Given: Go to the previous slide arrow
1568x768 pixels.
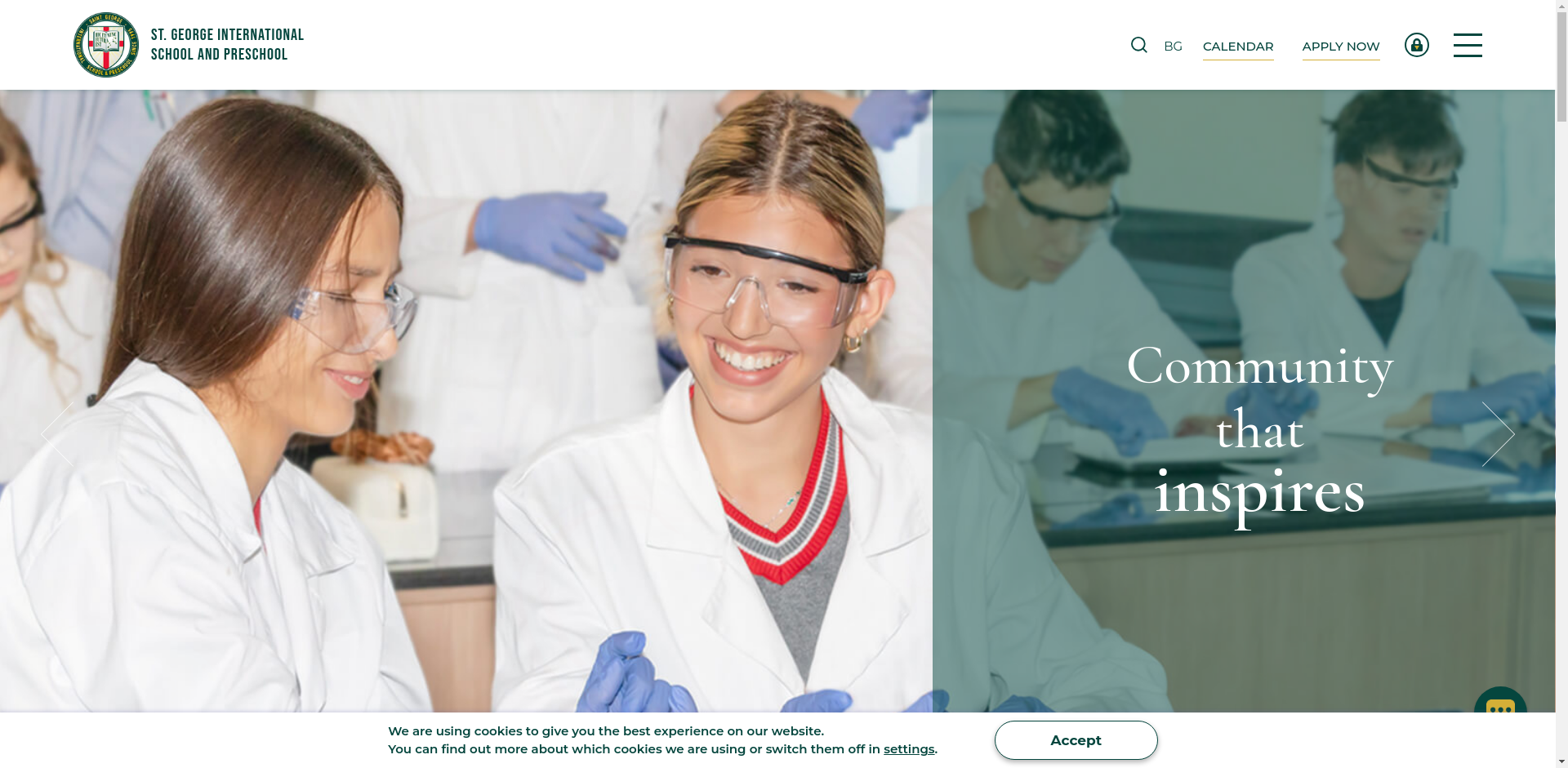Looking at the screenshot, I should click(57, 433).
